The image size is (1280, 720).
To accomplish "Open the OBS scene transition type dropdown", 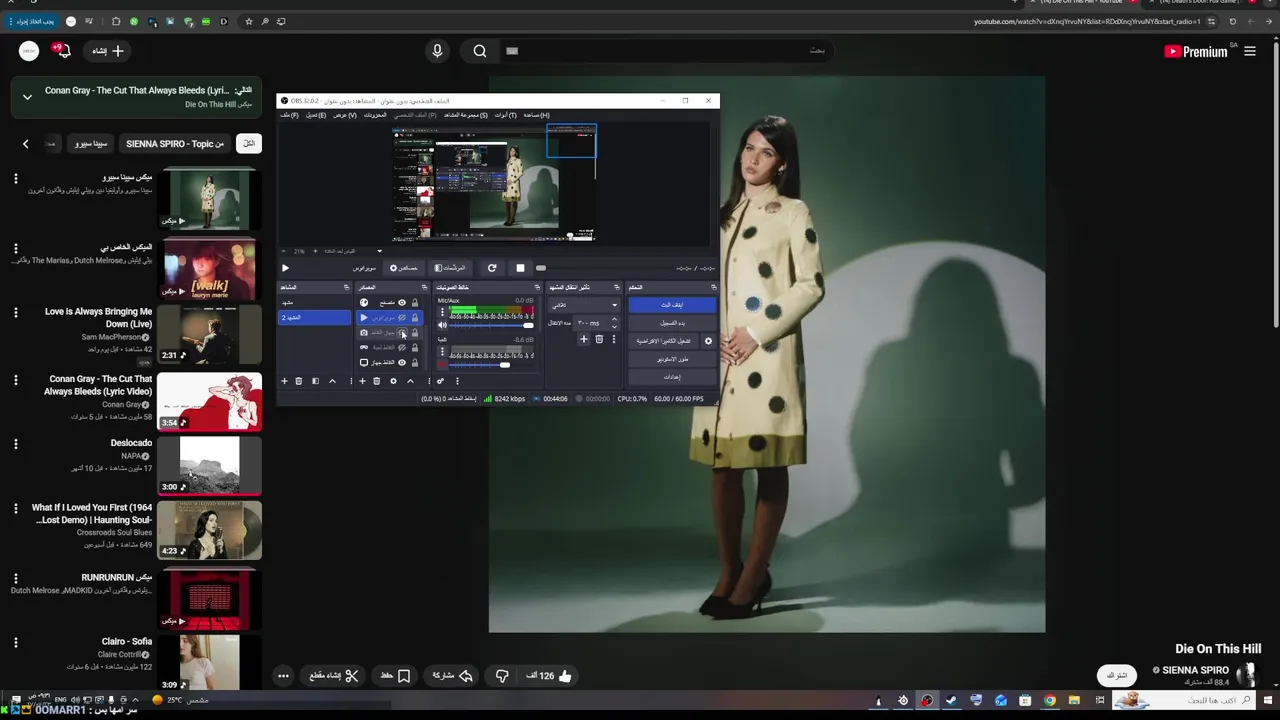I will click(x=584, y=305).
